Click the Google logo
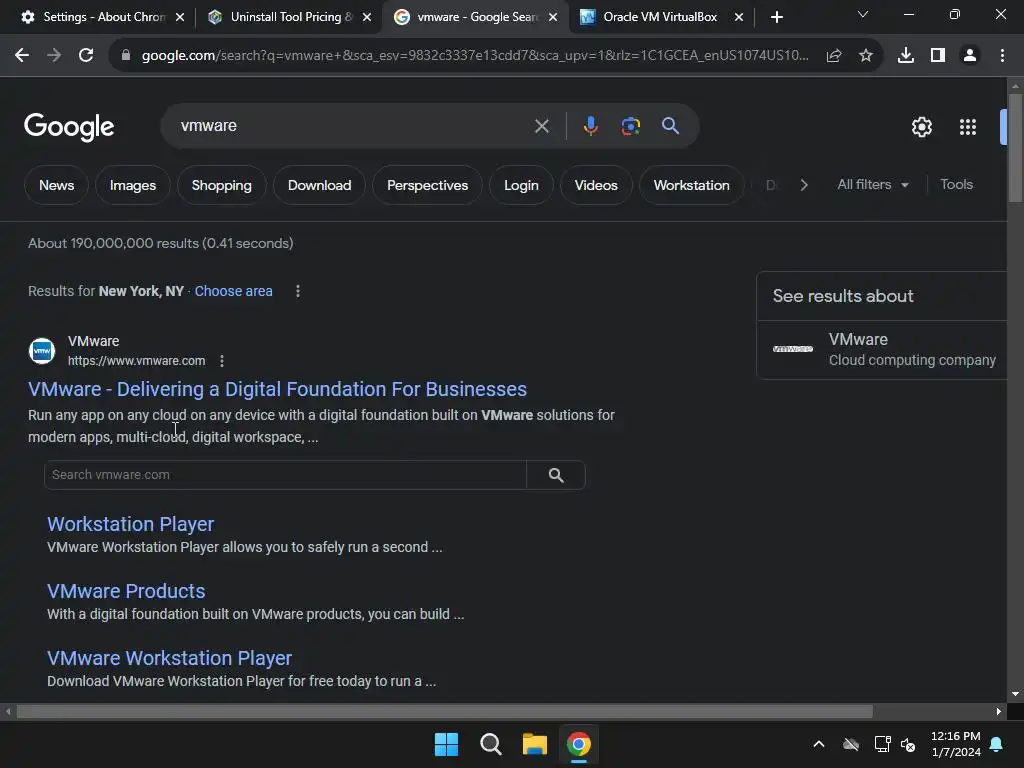 [69, 127]
